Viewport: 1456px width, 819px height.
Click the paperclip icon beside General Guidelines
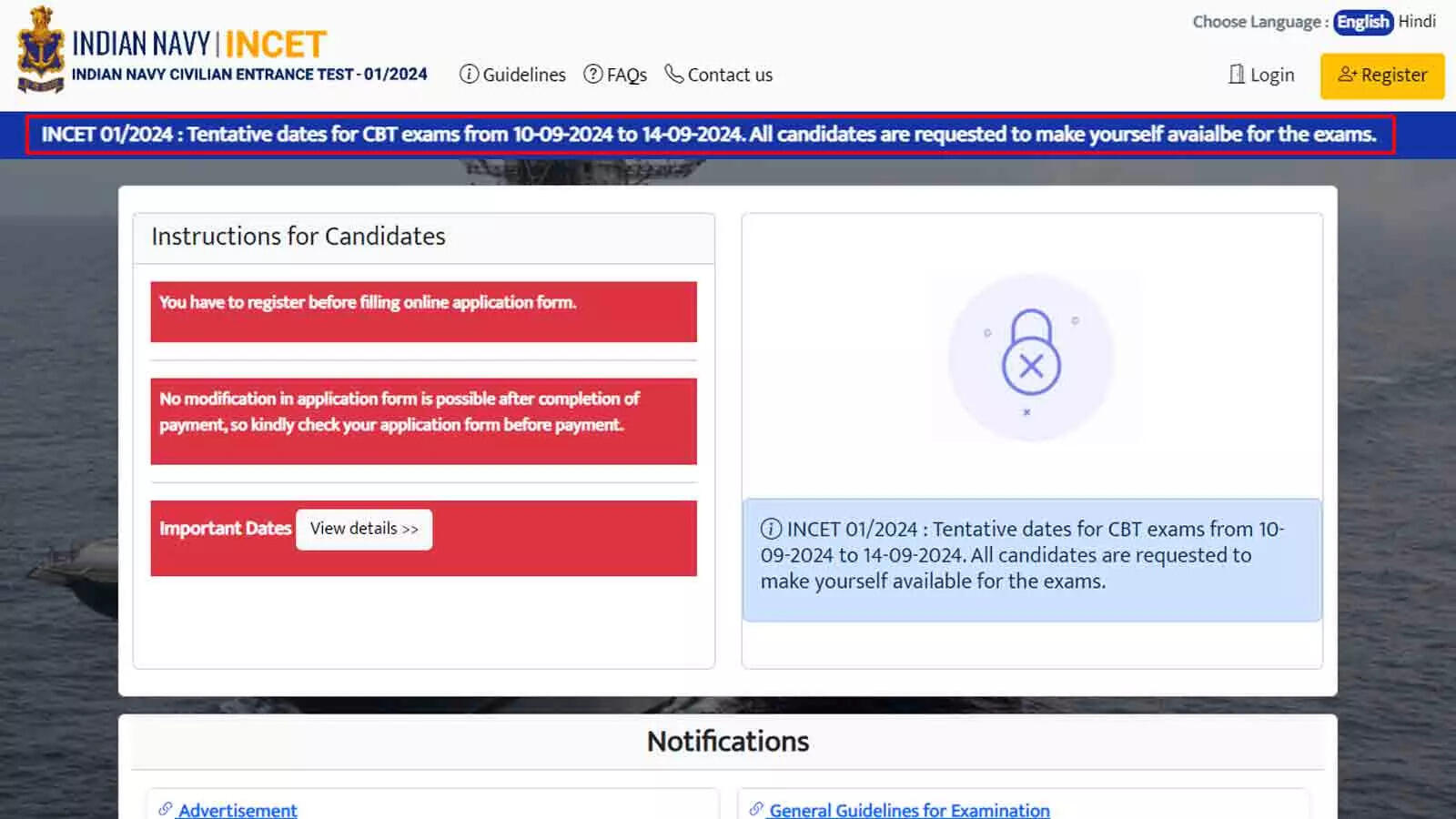click(x=755, y=809)
